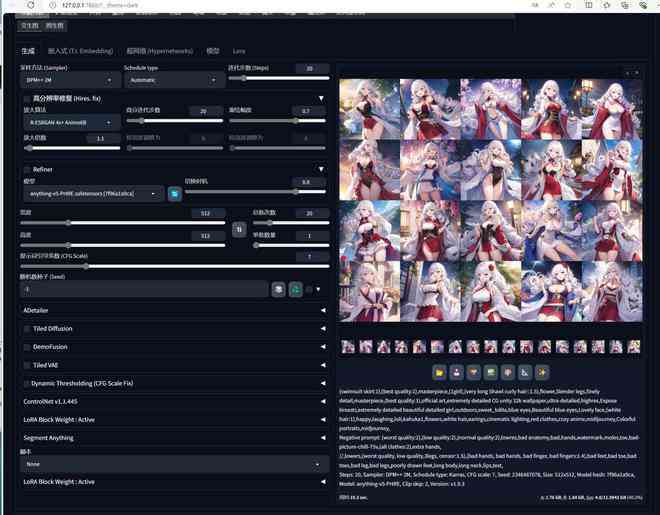Image resolution: width=660 pixels, height=515 pixels.
Task: Click the CFG Scale number field showing 7
Action: coord(312,256)
